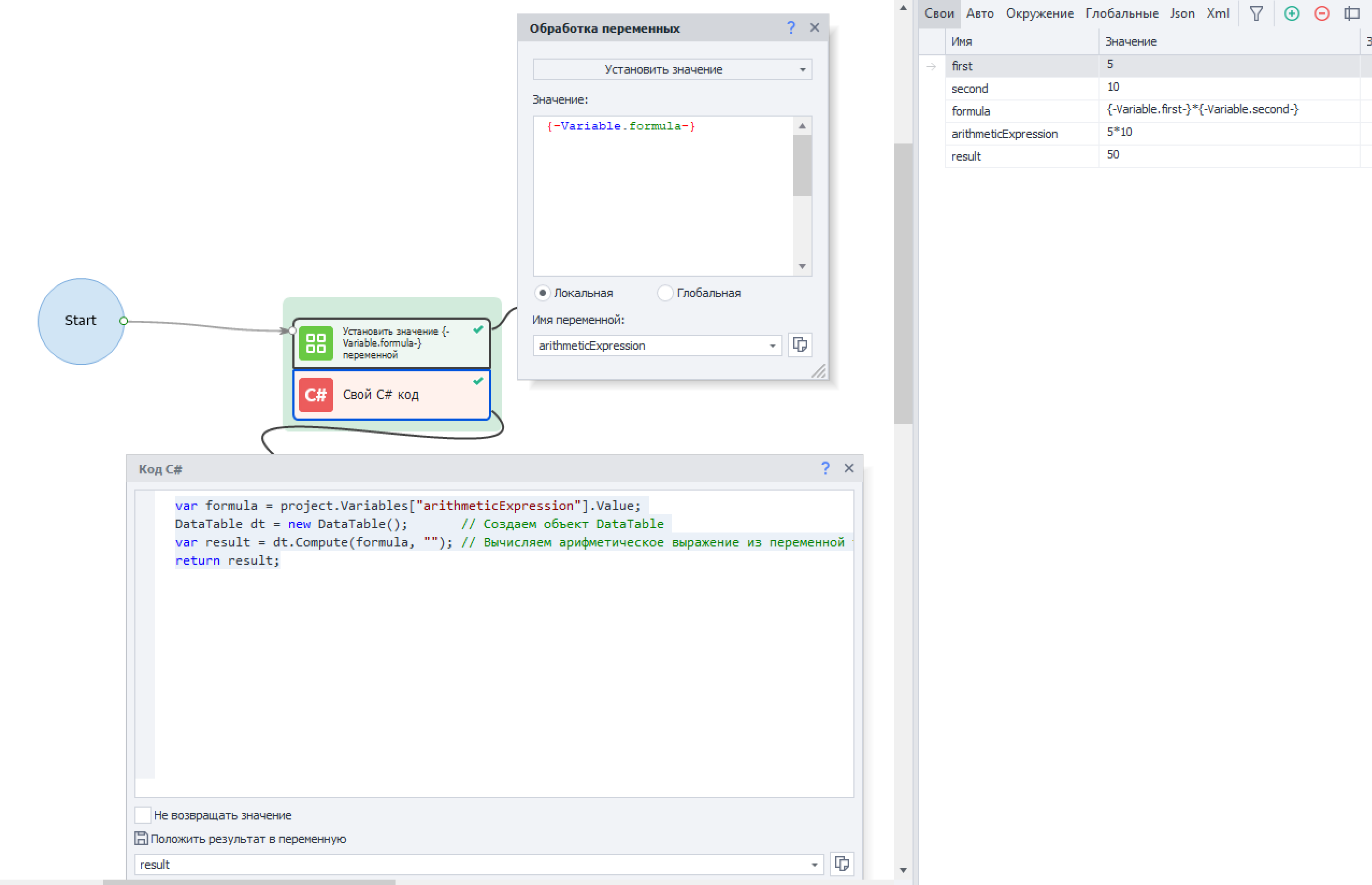1372x885 pixels.
Task: Click the green add variable plus icon
Action: pos(1291,13)
